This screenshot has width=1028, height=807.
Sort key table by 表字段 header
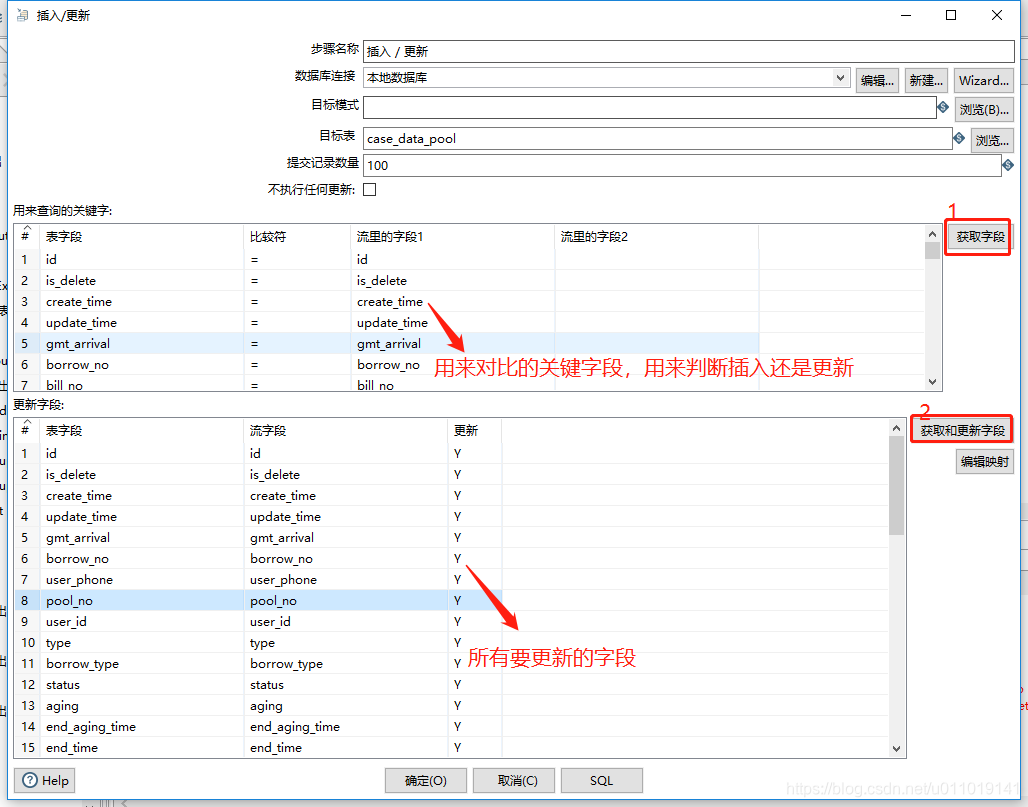141,236
